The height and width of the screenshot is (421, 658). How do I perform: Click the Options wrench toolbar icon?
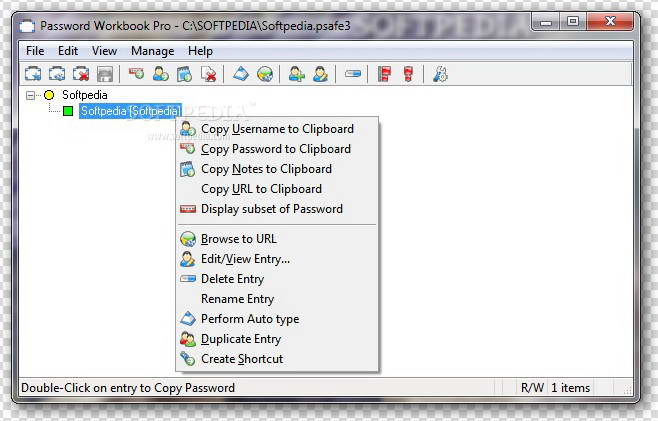pyautogui.click(x=440, y=74)
